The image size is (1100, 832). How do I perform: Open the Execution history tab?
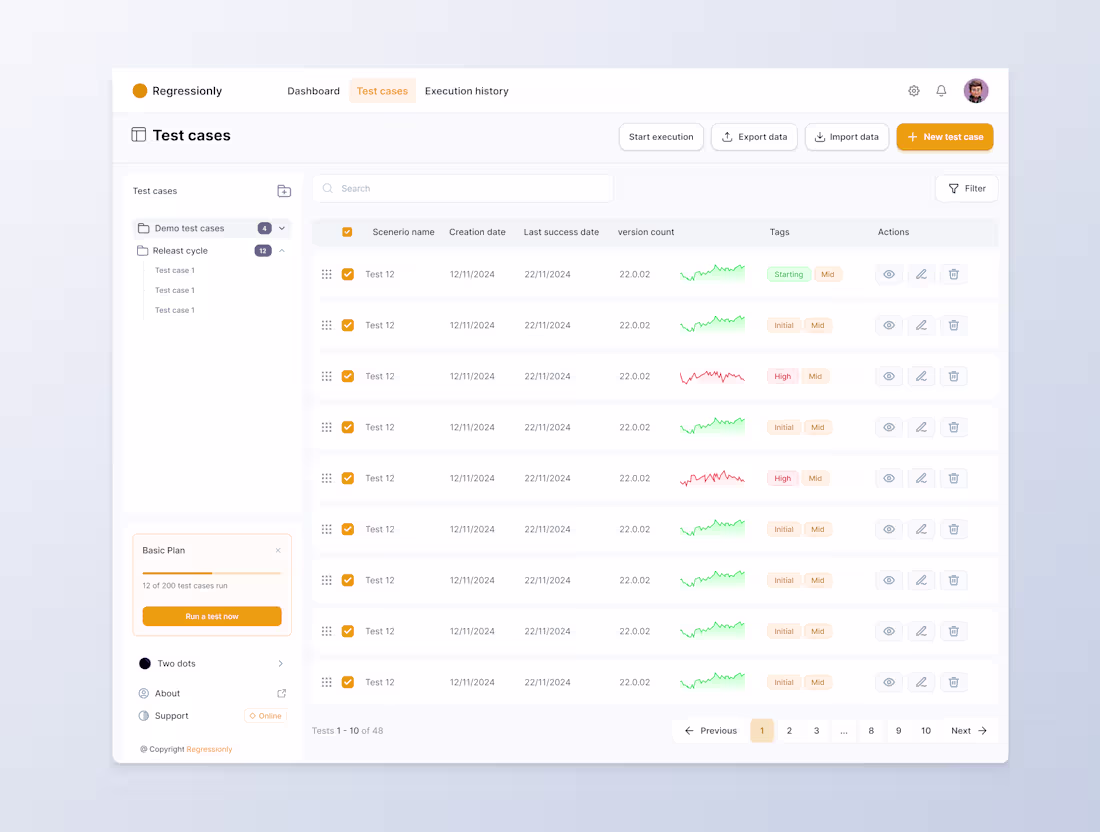(467, 91)
